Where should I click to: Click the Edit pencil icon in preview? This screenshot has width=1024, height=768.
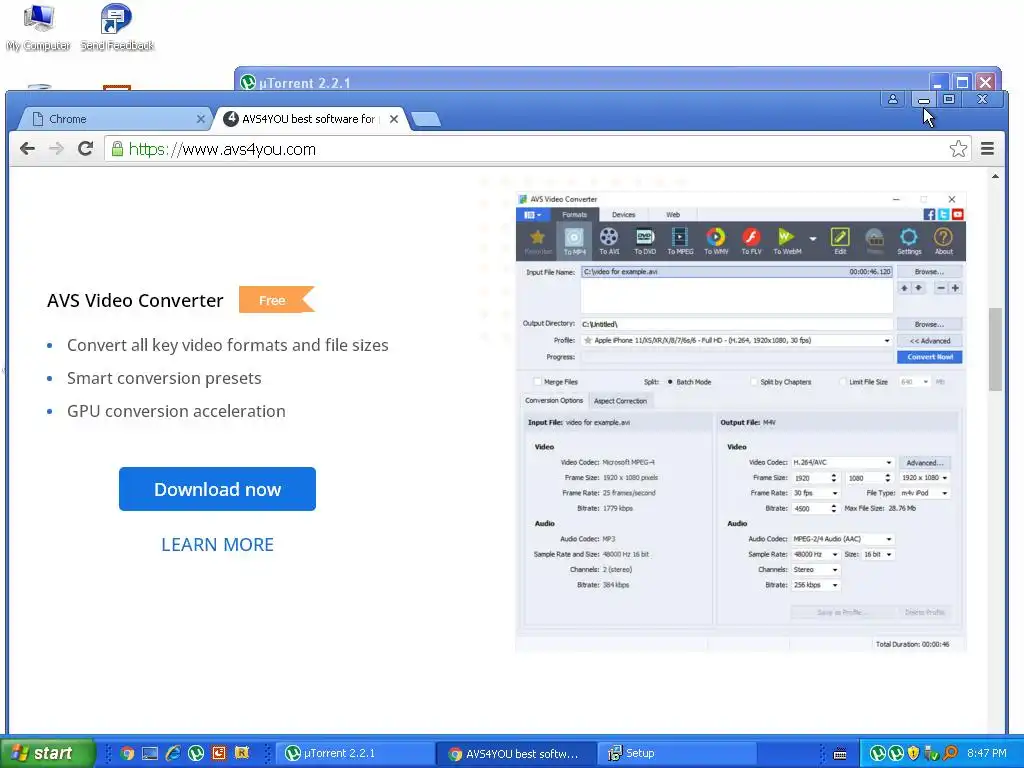(x=840, y=241)
